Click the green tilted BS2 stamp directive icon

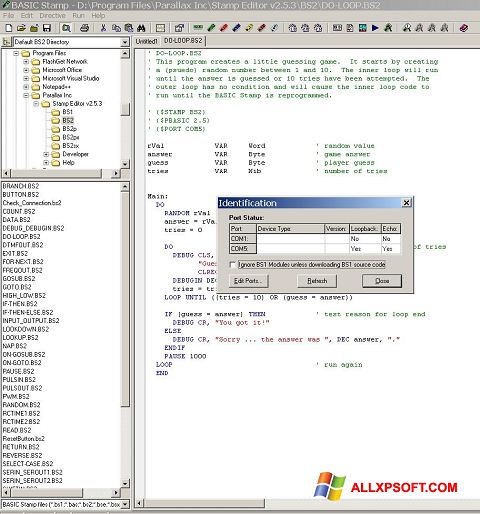click(x=211, y=28)
